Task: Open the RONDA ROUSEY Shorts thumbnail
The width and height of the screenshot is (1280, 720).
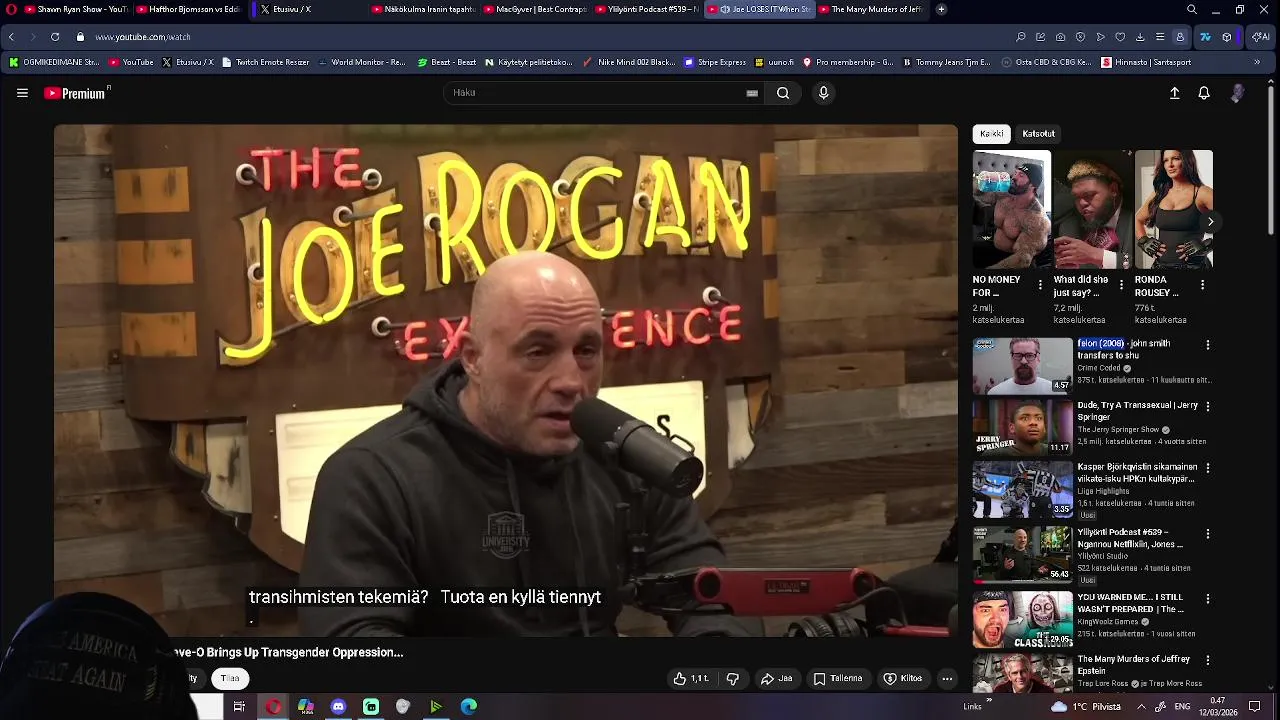Action: pyautogui.click(x=1174, y=210)
